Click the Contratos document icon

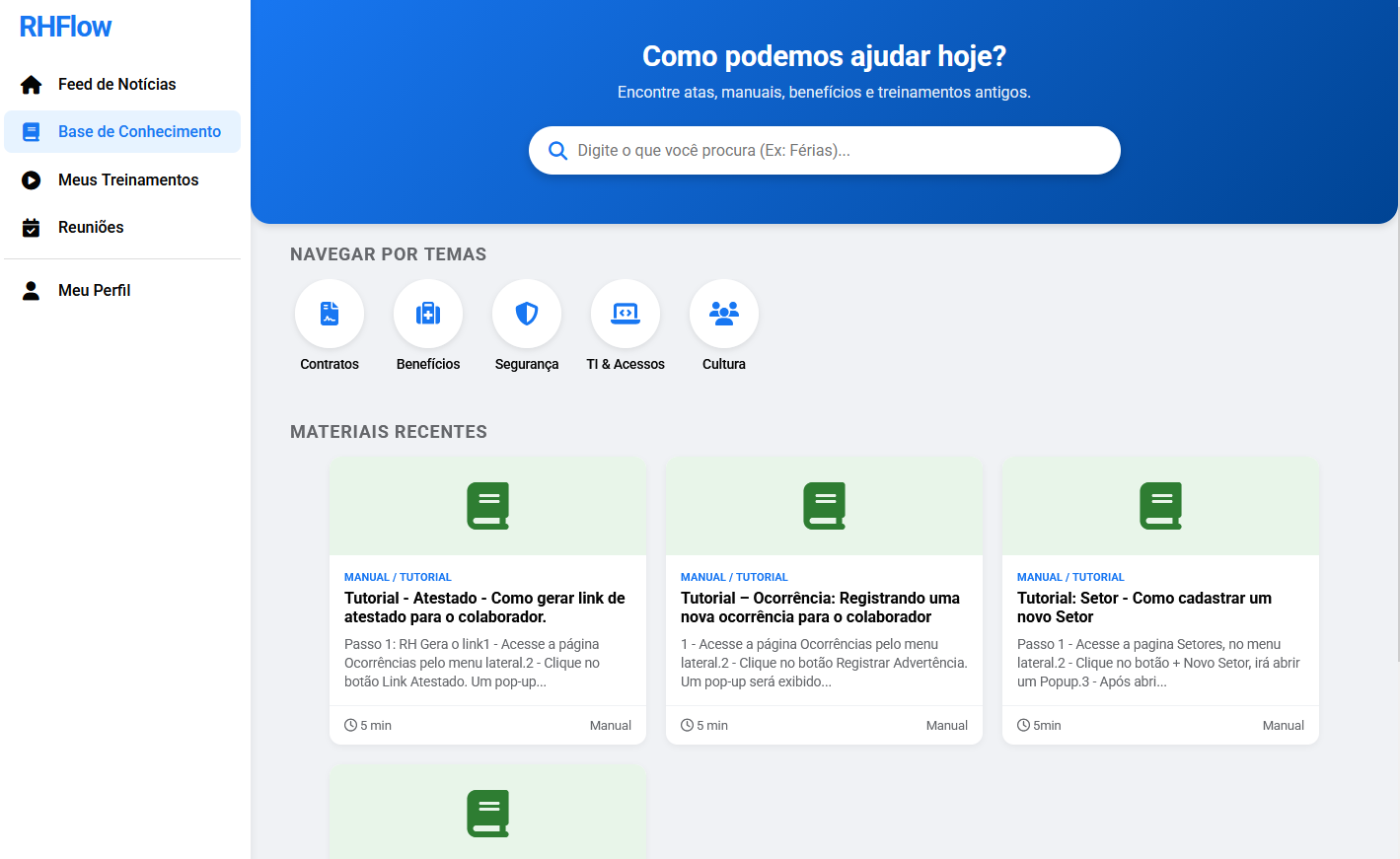(x=329, y=313)
